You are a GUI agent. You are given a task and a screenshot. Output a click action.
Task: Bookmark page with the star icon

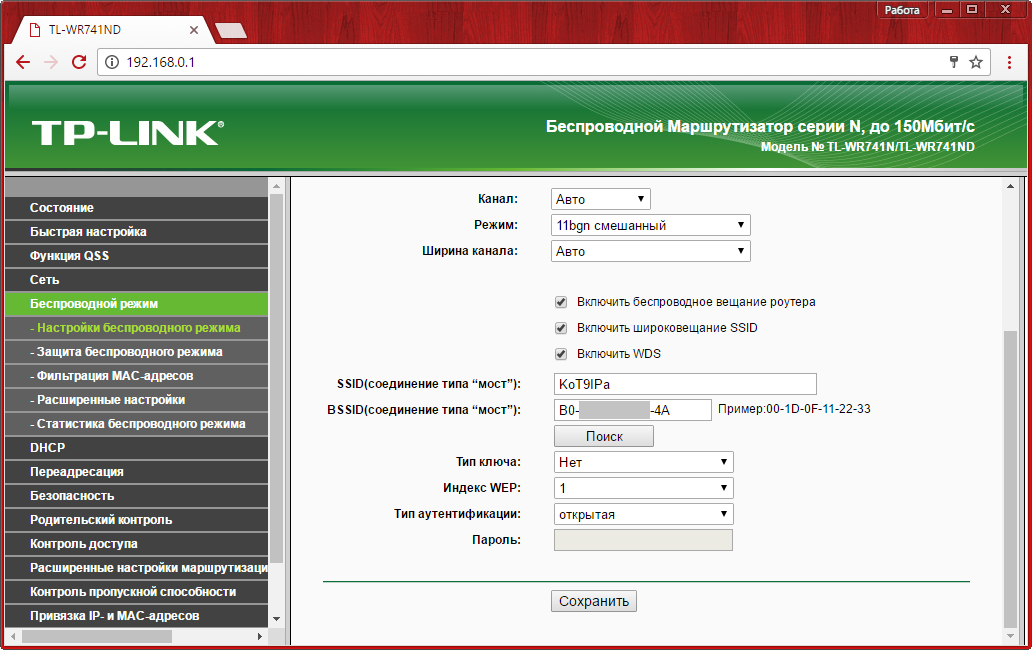pos(976,62)
